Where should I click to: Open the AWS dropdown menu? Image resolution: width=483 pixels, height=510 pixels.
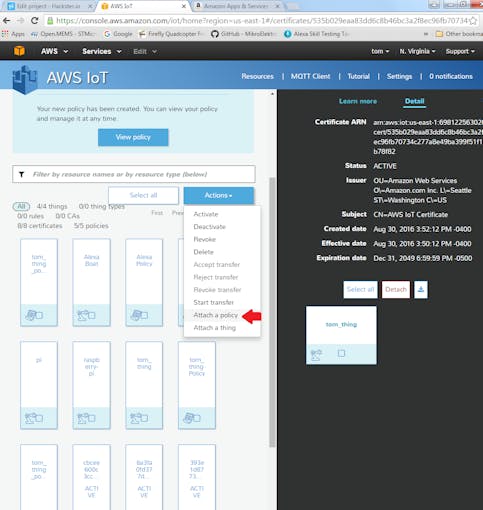coord(54,51)
